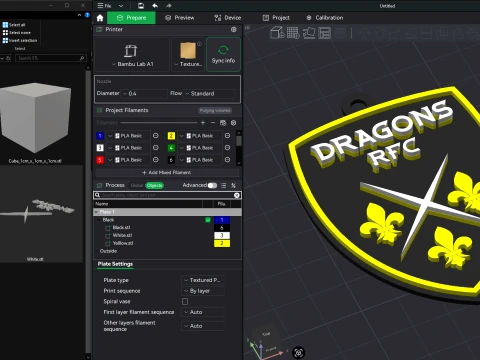480x360 pixels.
Task: Open the Print sequence By layer dropdown
Action: [x=203, y=291]
